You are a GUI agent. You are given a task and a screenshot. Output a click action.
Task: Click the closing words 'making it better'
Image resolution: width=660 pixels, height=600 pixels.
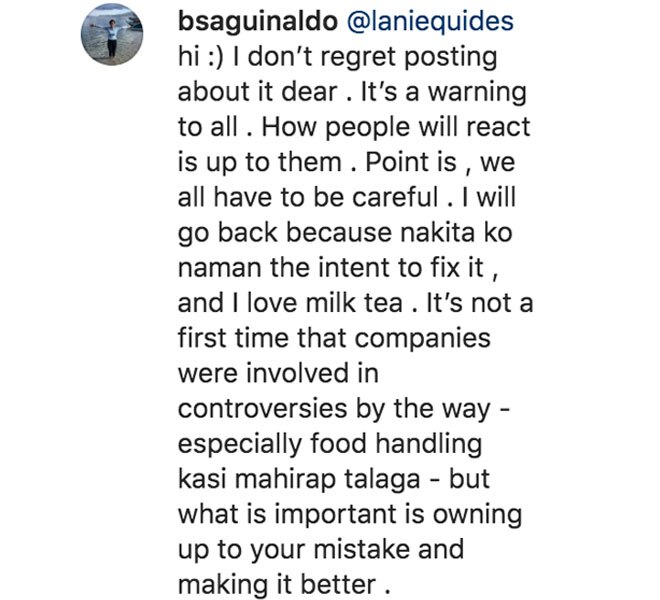pyautogui.click(x=277, y=585)
